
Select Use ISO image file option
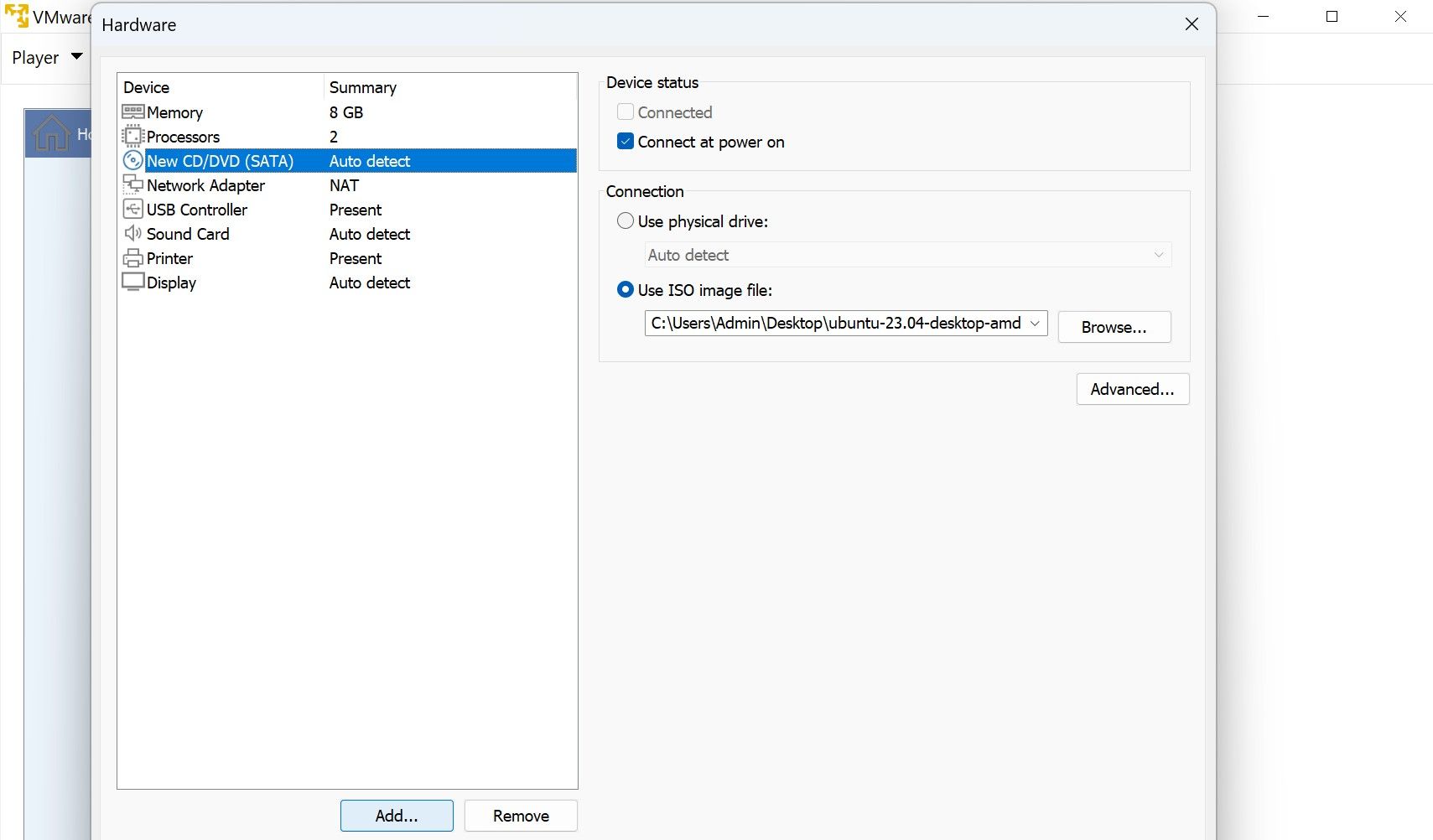(x=626, y=290)
